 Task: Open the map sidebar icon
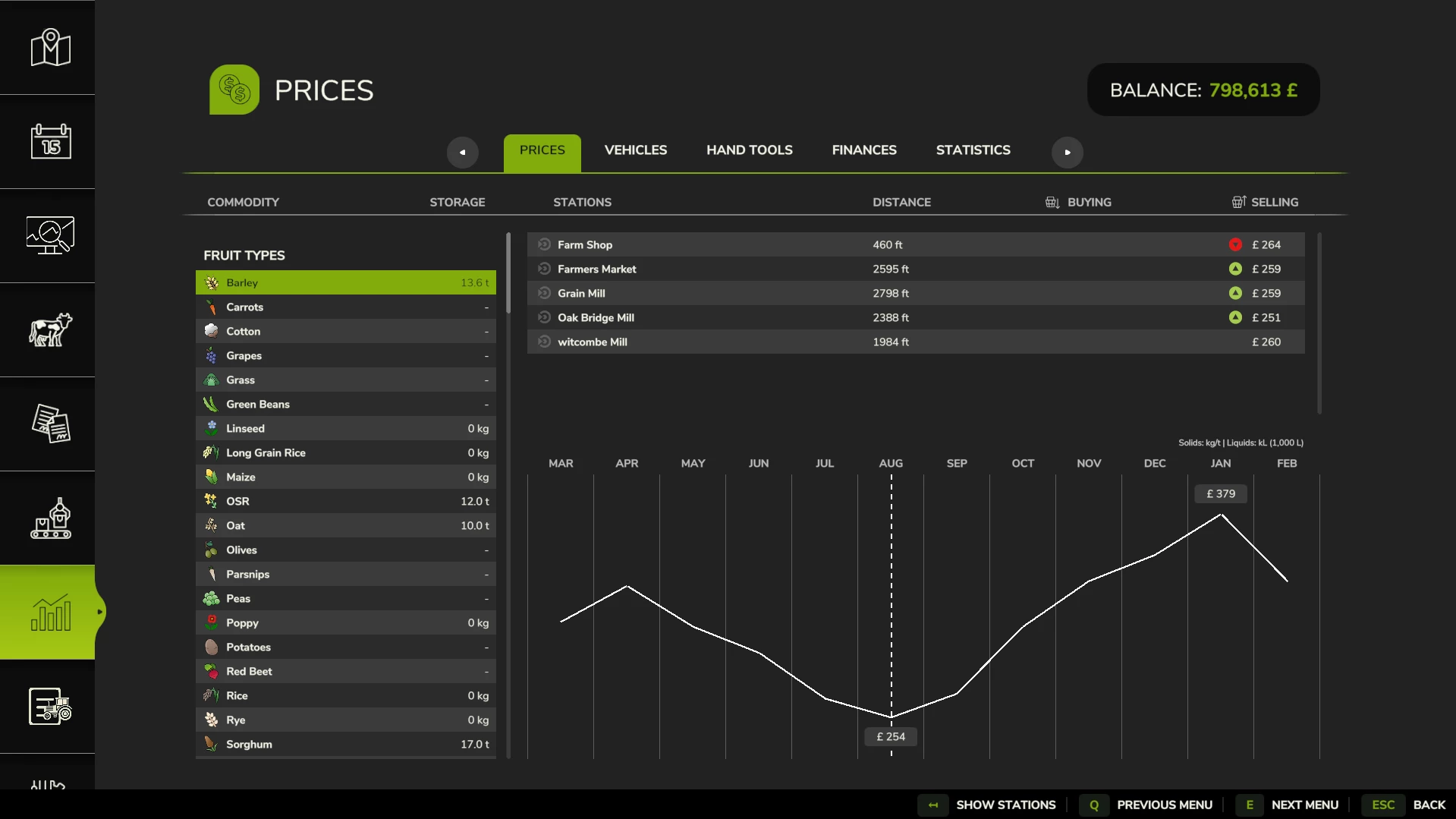coord(50,48)
